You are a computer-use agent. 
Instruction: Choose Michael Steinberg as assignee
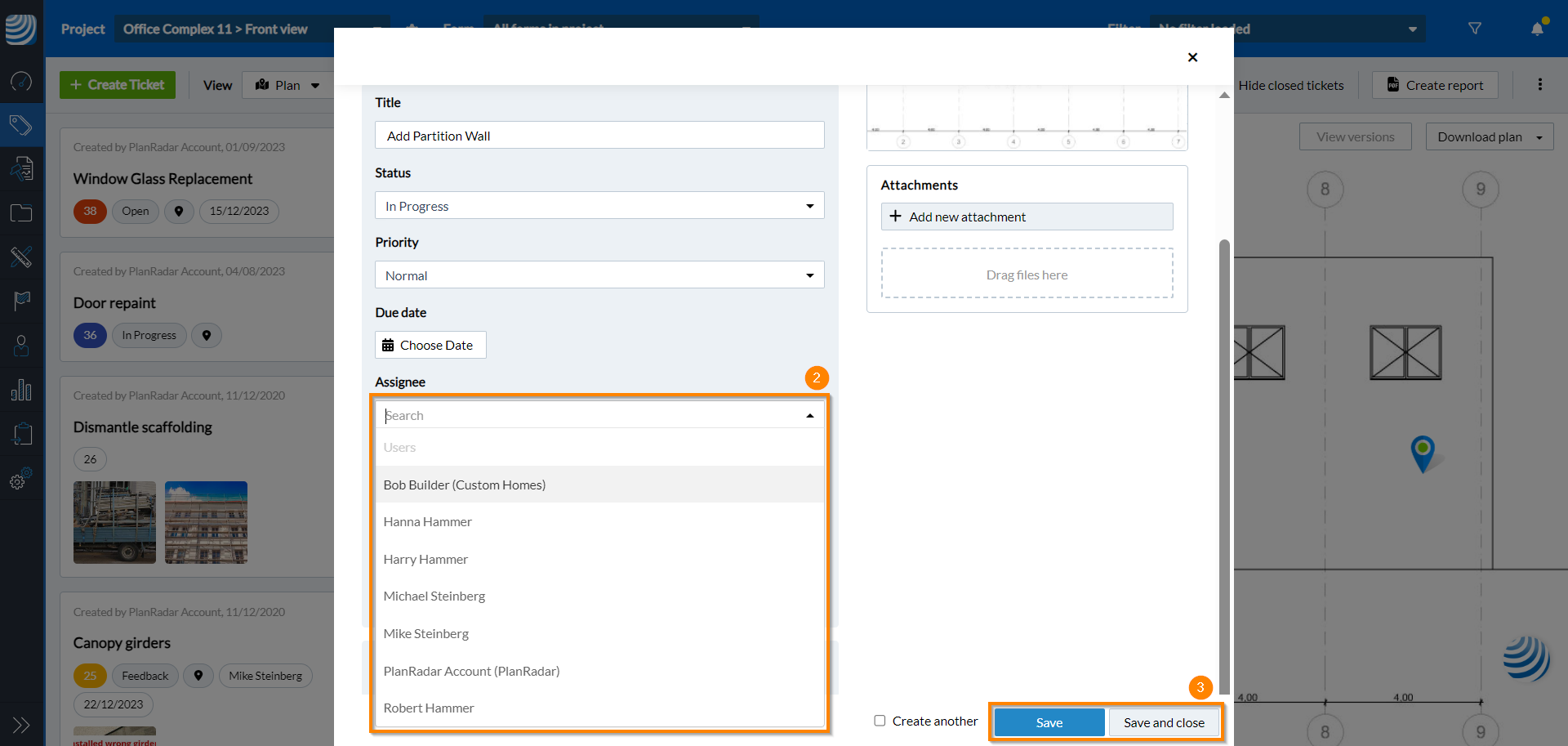coord(434,596)
